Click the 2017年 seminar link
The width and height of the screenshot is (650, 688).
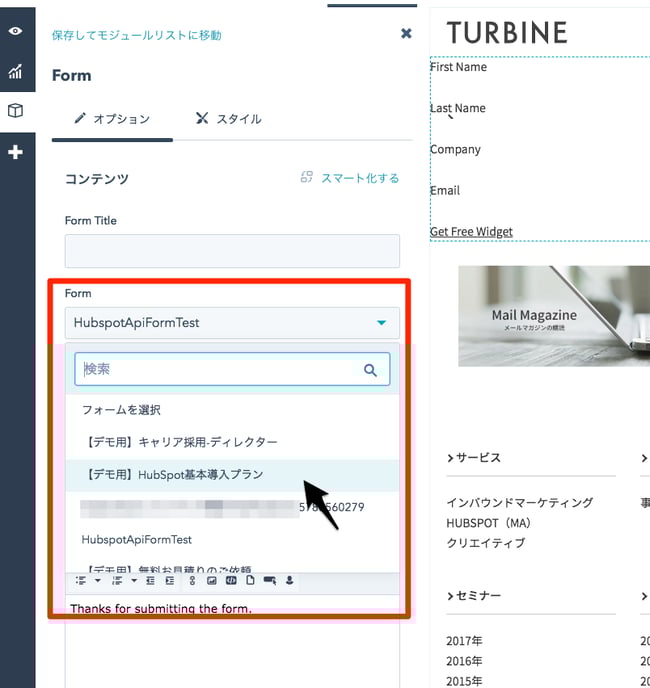tap(464, 641)
